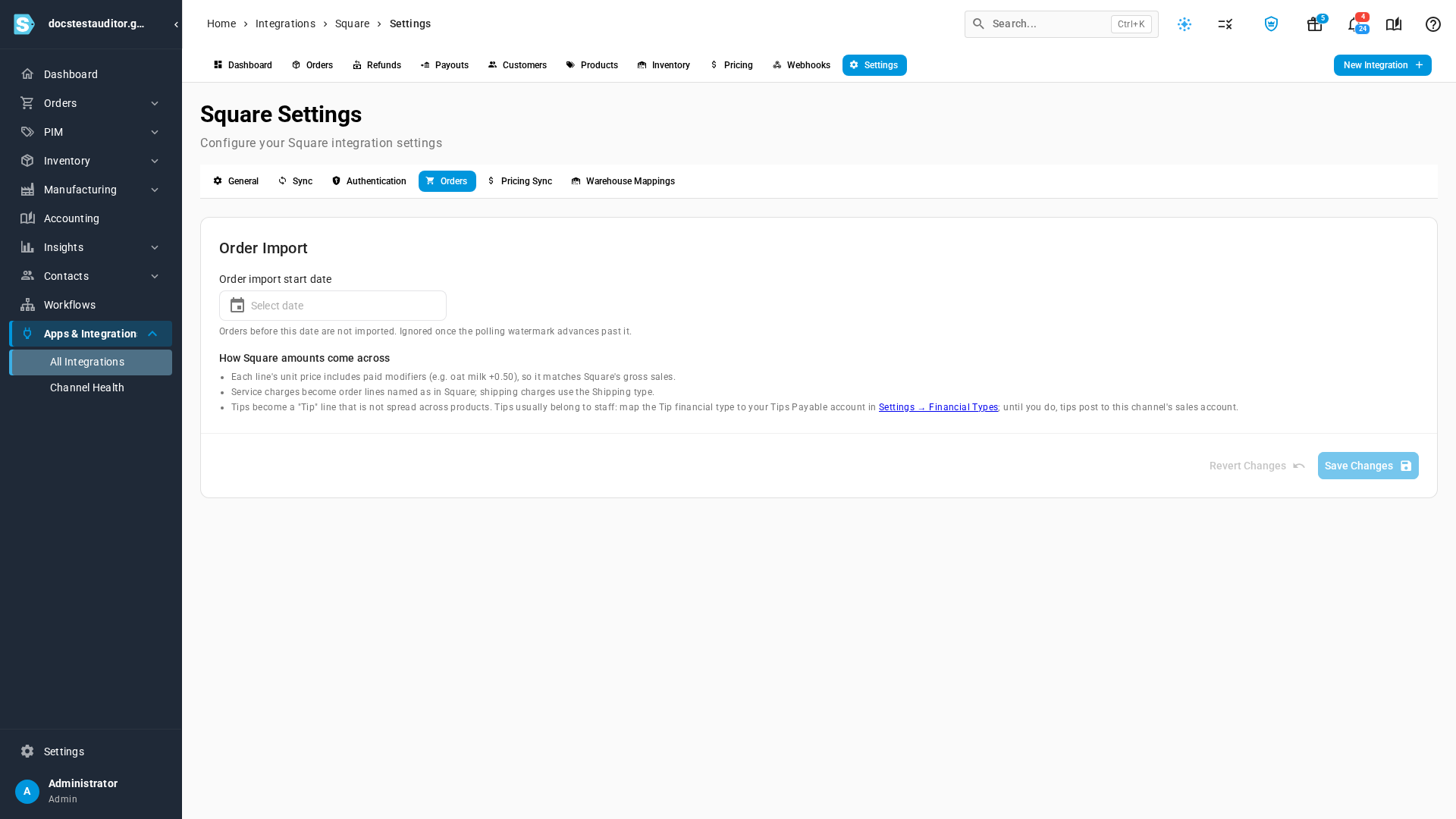This screenshot has height=819, width=1456.
Task: Open the Pricing Sync tab
Action: pyautogui.click(x=519, y=181)
